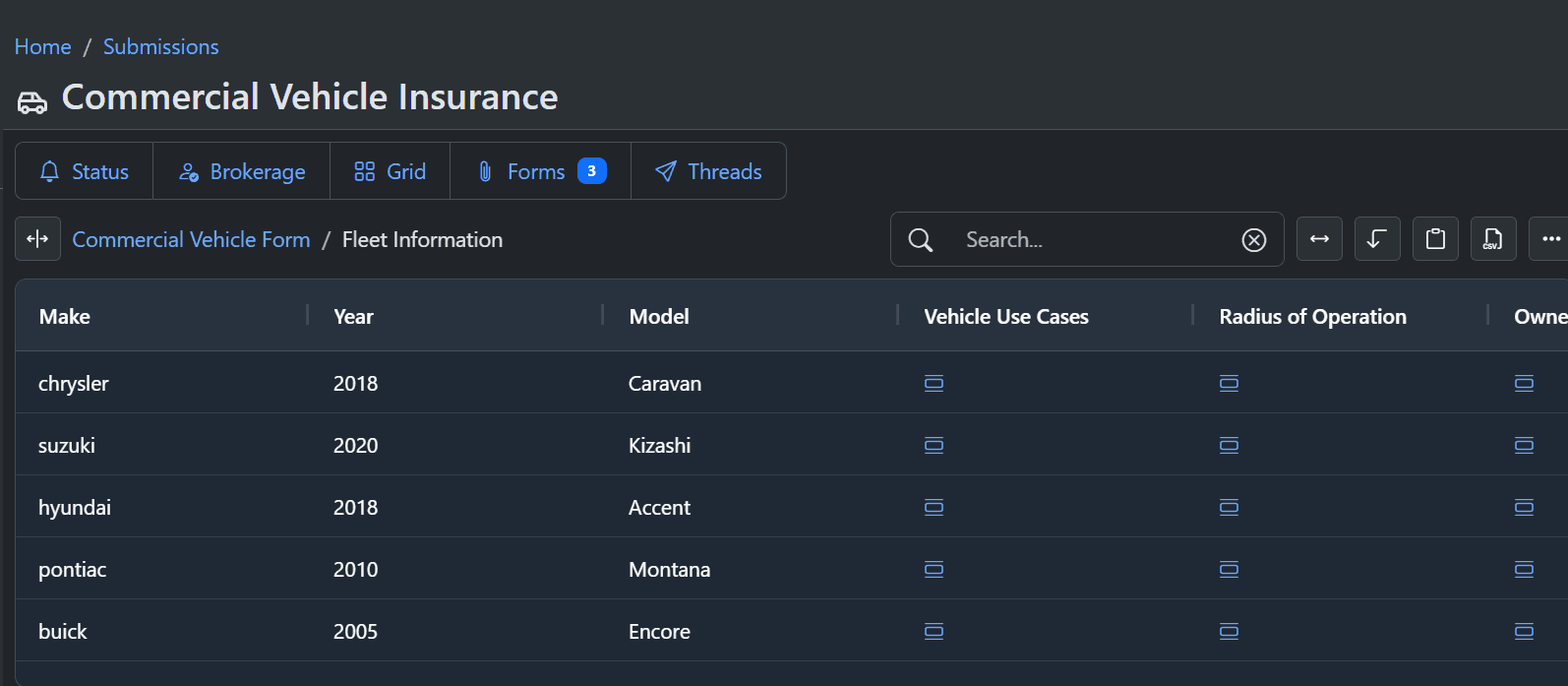Select the Kizashi model cell

pos(752,445)
